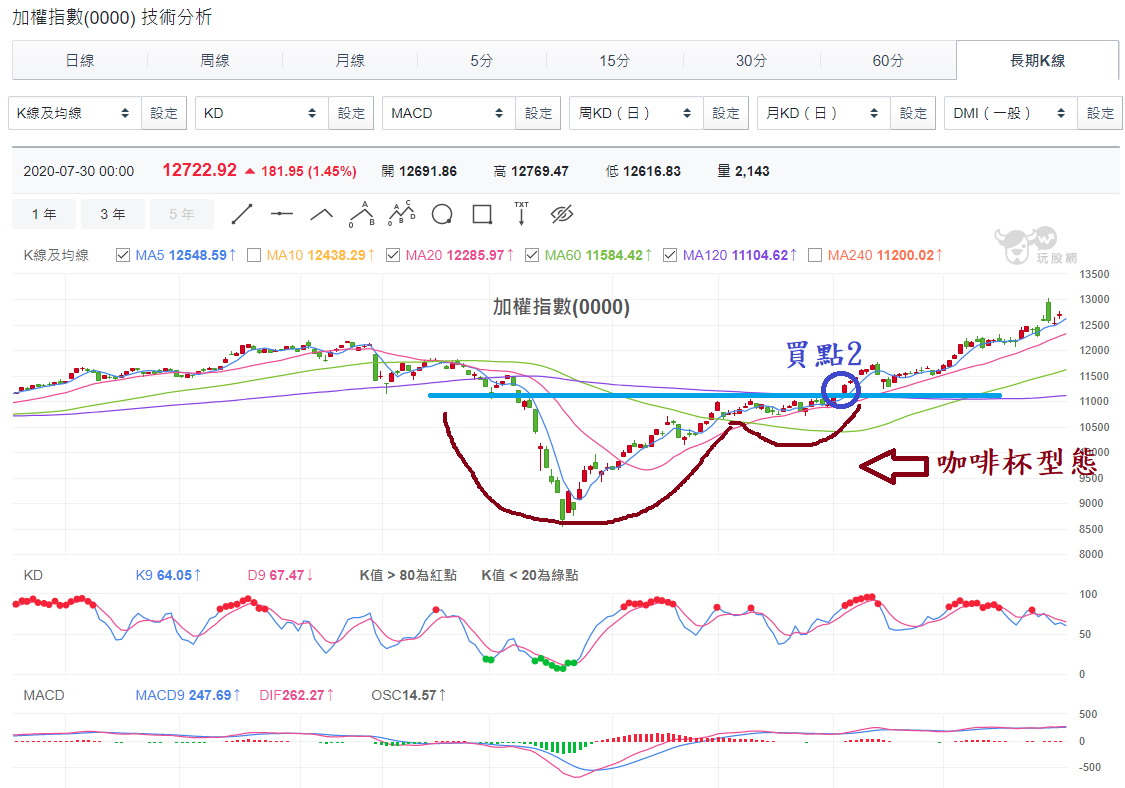Open the MACD indicator dropdown

point(448,113)
